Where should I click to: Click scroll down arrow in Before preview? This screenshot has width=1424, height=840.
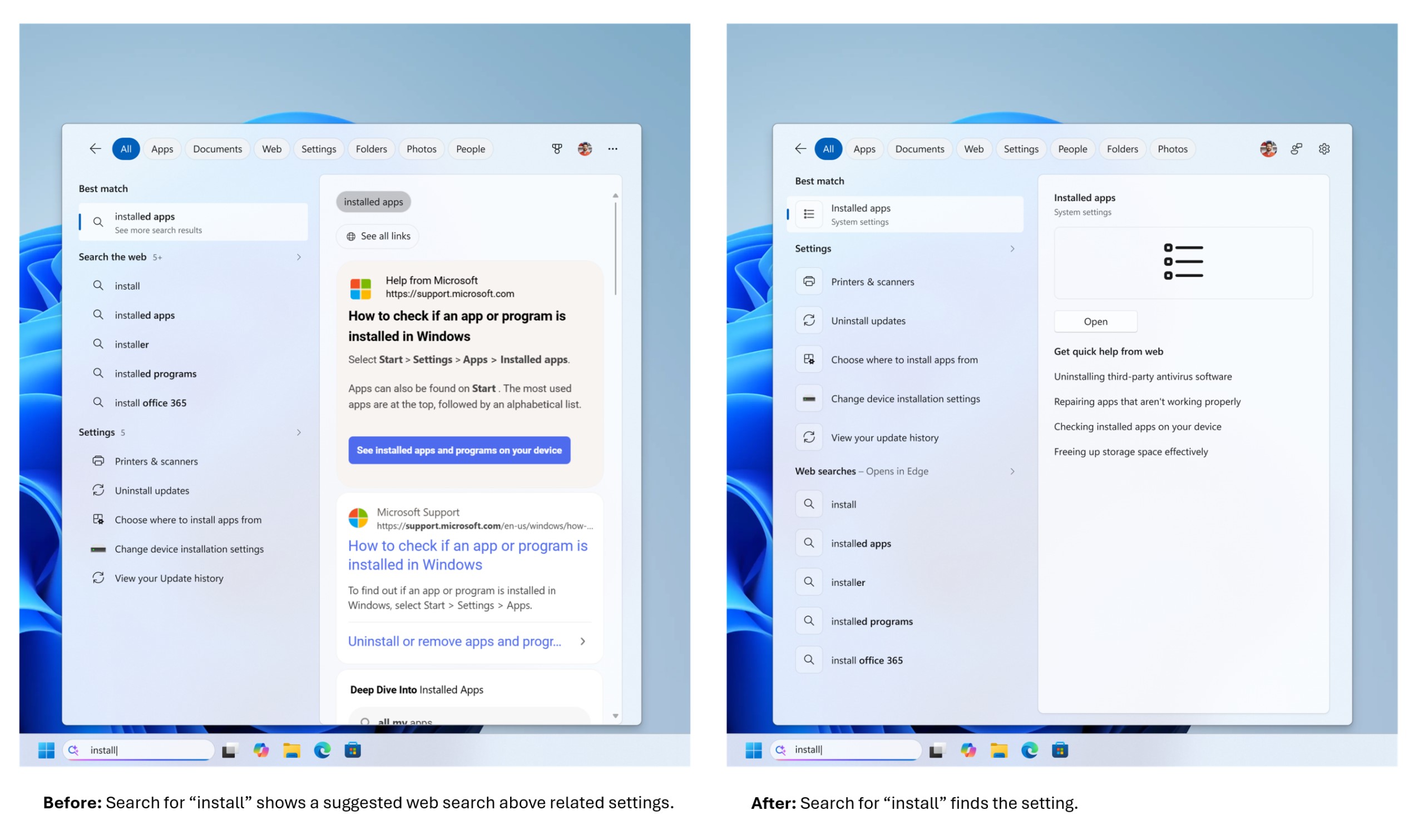tap(615, 716)
